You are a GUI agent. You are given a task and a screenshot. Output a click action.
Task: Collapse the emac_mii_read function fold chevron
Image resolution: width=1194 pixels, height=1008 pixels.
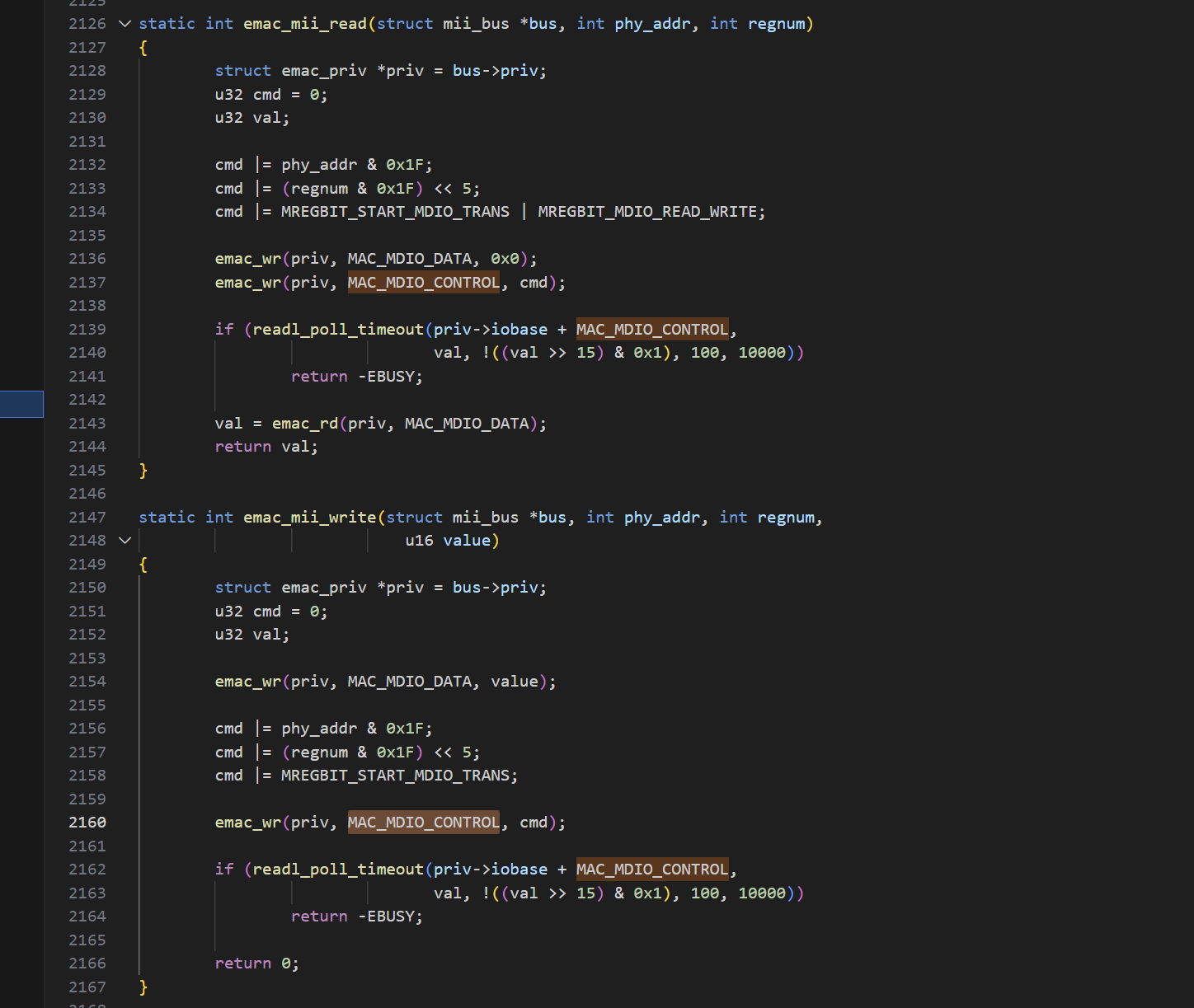pyautogui.click(x=125, y=24)
